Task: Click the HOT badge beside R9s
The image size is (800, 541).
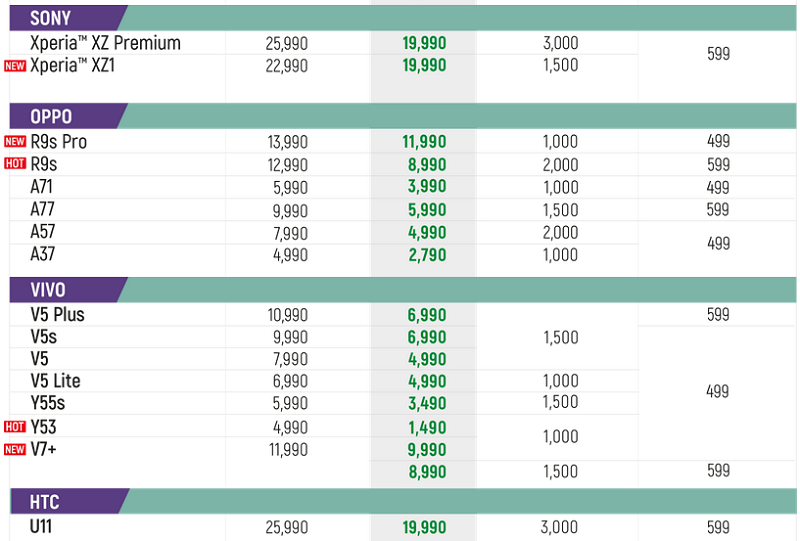Action: click(x=15, y=163)
